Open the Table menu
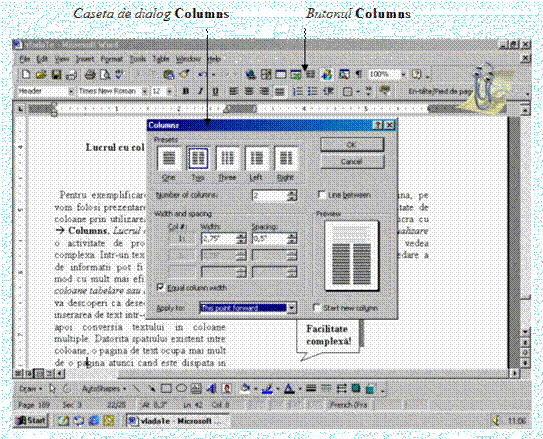Viewport: 543px width, 439px height. point(161,59)
